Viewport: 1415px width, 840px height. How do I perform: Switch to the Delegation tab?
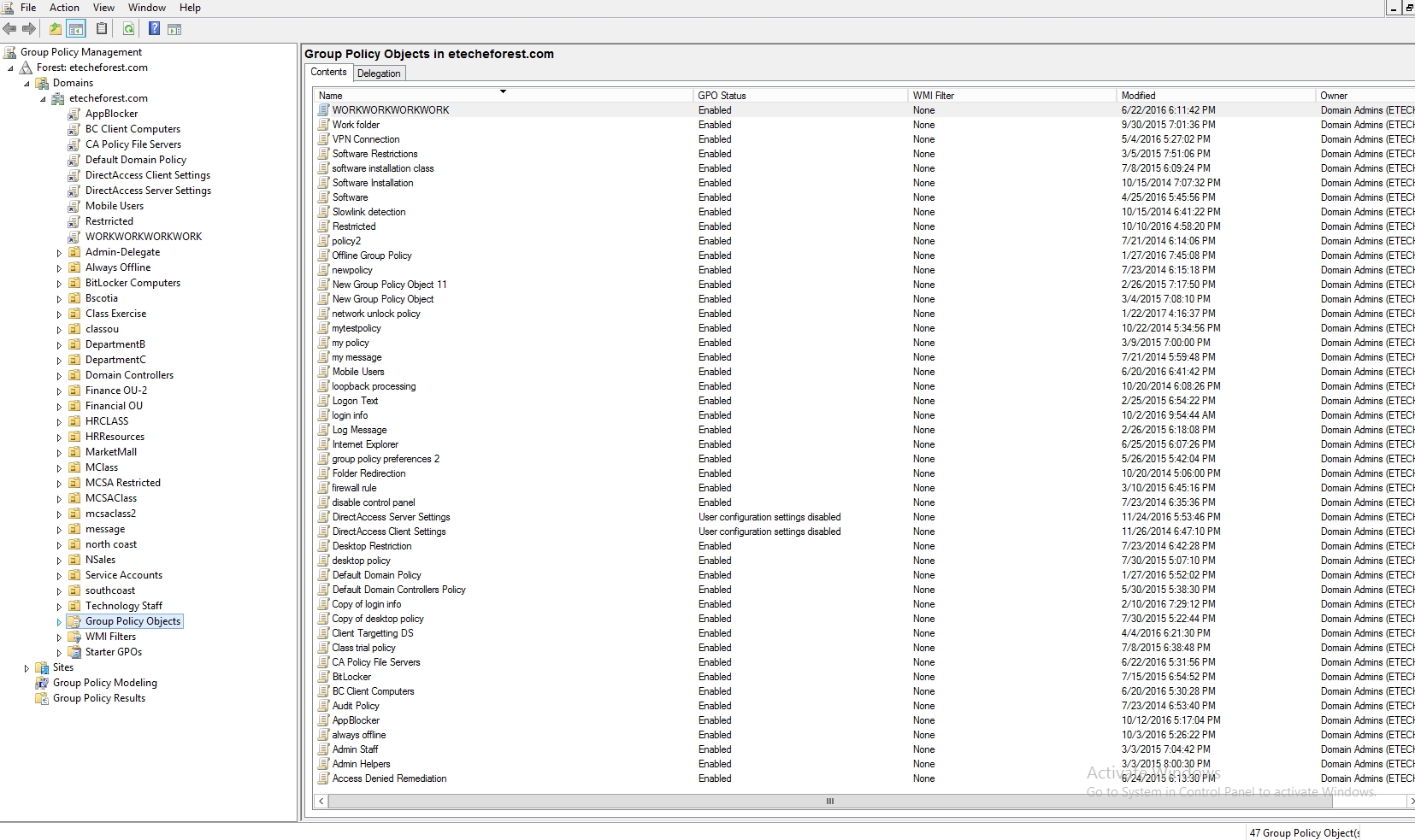coord(379,73)
